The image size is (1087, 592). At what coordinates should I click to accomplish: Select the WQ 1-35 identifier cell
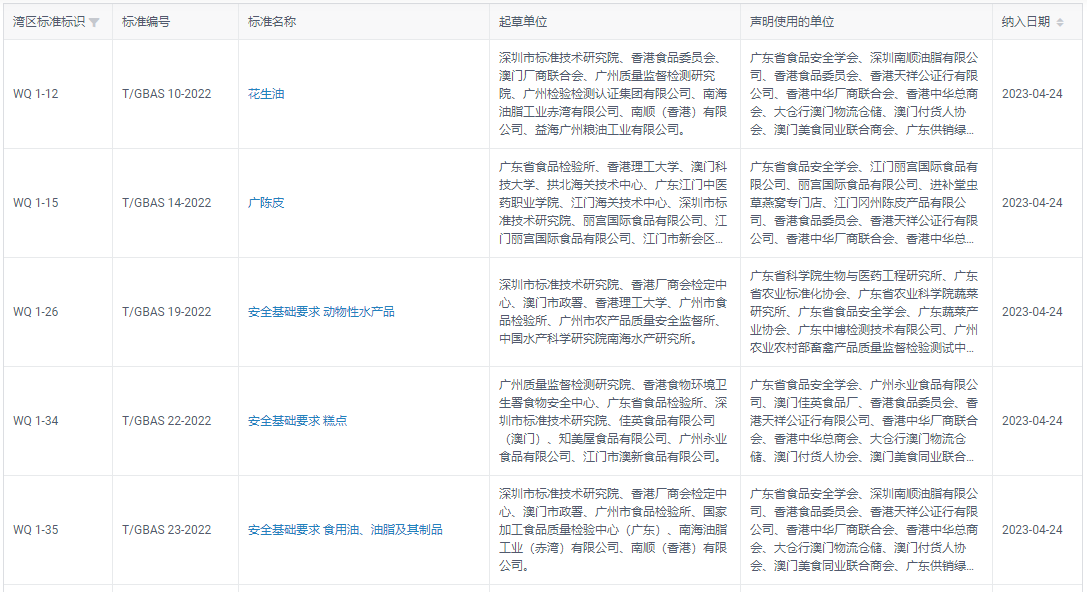[36, 530]
